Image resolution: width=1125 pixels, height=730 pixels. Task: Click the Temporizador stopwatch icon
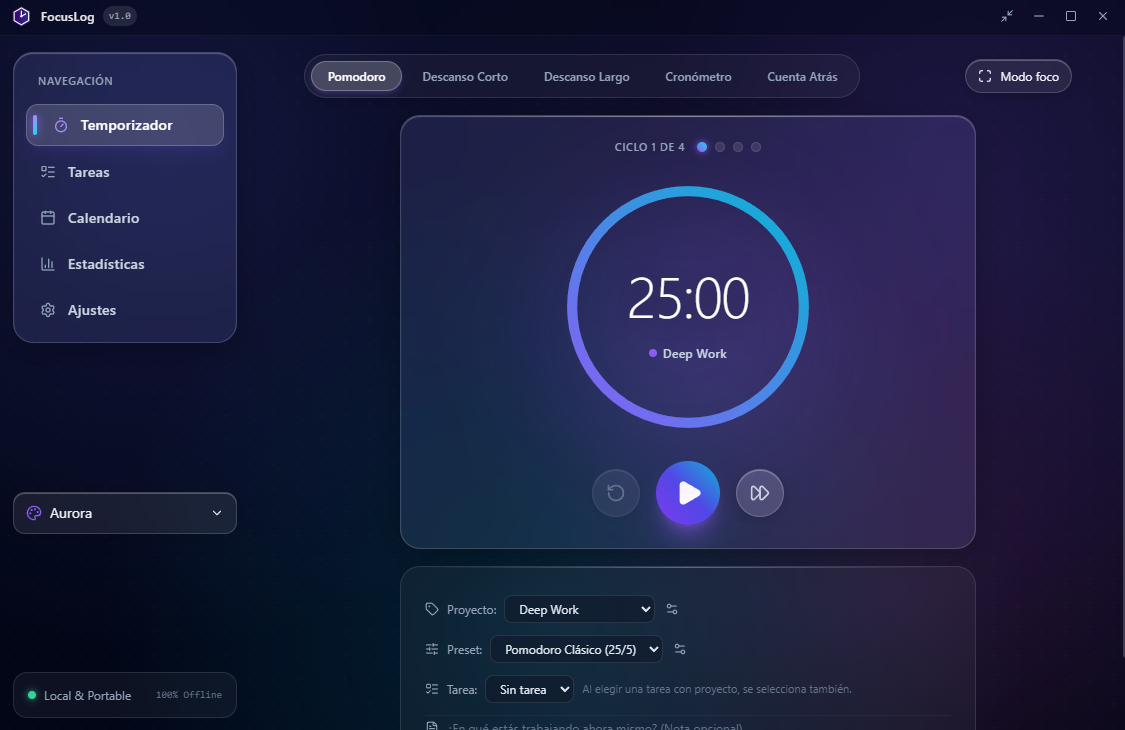tap(61, 125)
